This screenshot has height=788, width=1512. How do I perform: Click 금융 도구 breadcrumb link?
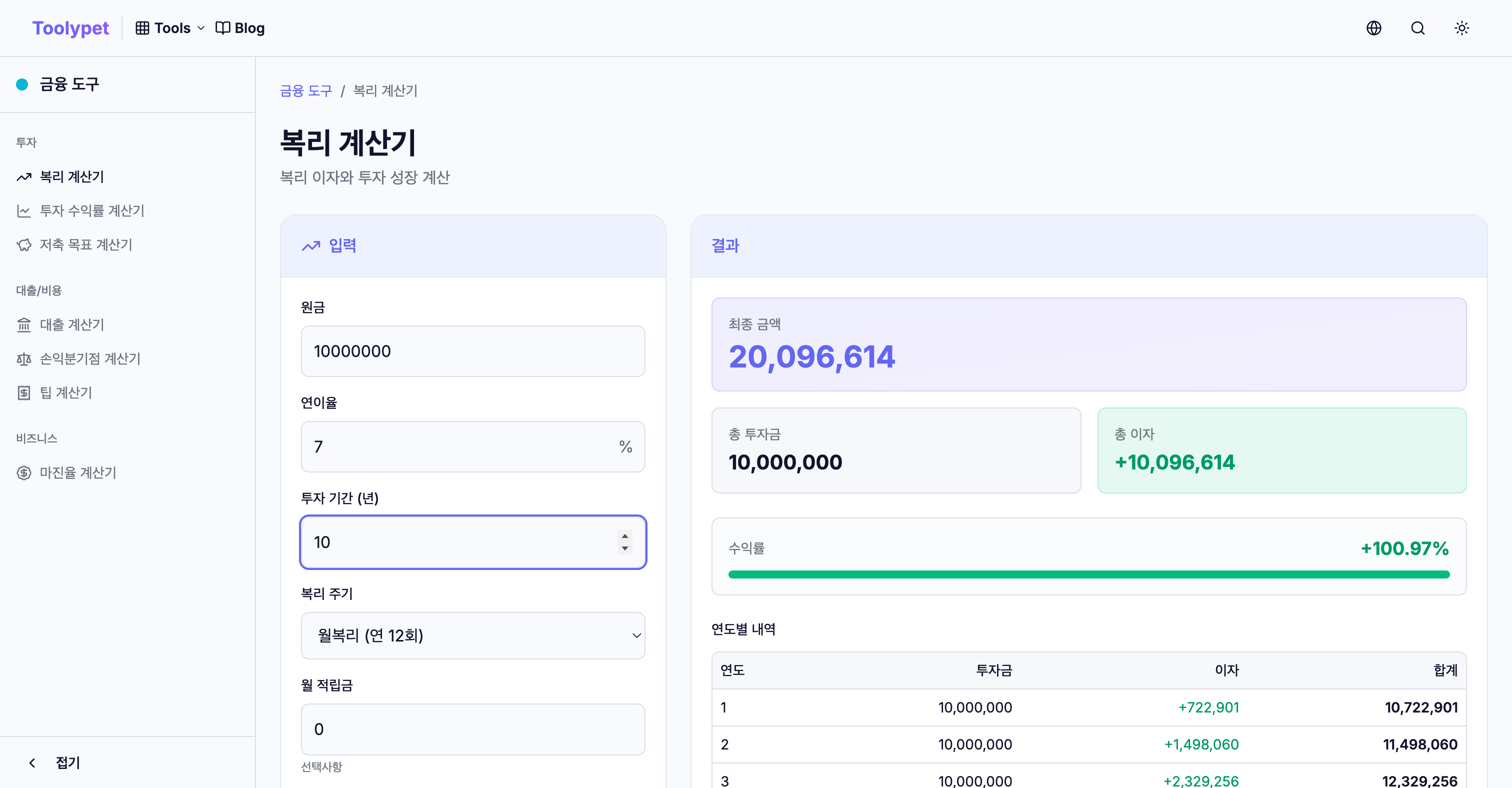click(x=306, y=91)
